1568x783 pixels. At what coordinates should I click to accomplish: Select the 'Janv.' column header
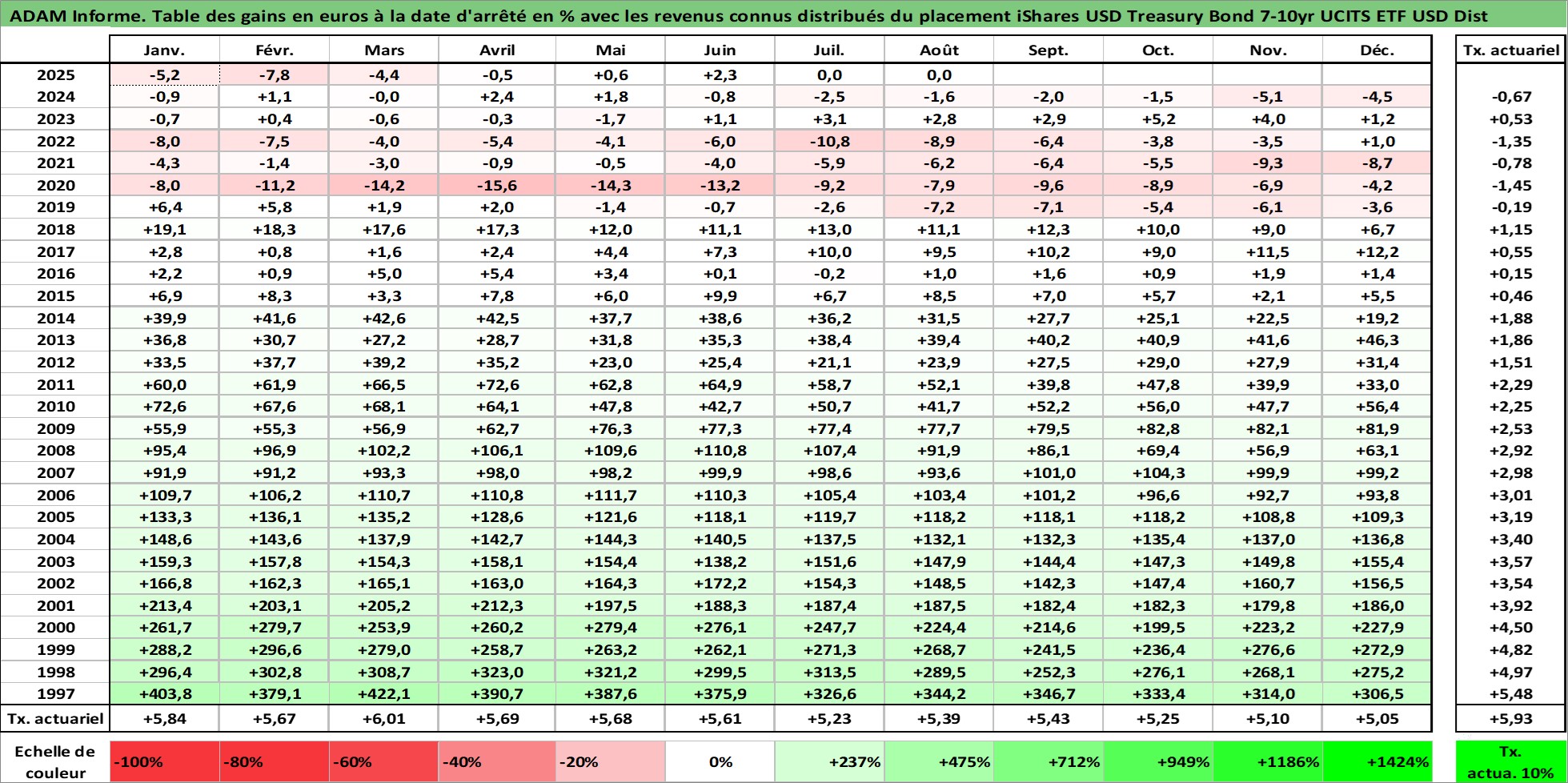[164, 50]
